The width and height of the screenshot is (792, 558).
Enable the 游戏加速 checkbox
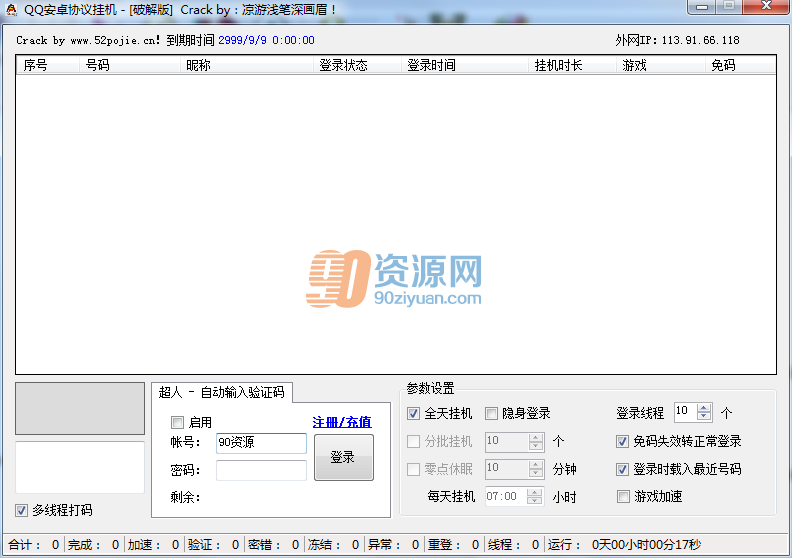tap(623, 496)
